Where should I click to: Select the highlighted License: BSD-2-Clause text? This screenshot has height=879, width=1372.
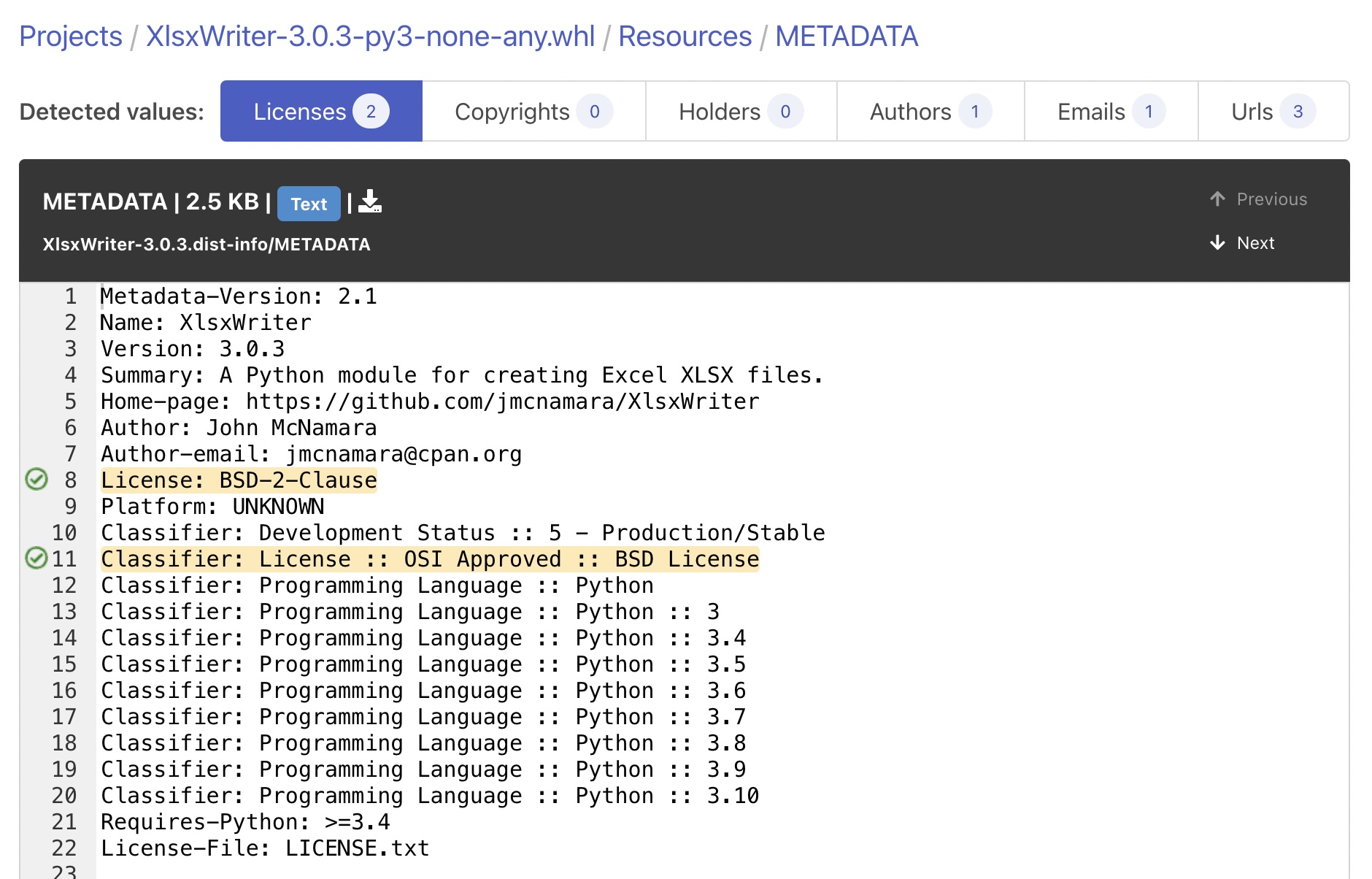click(239, 480)
